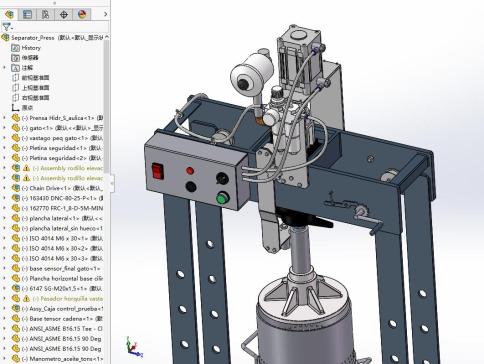This screenshot has width=484, height=364.
Task: Select the plancha lateral<1> row text
Action: click(62, 218)
